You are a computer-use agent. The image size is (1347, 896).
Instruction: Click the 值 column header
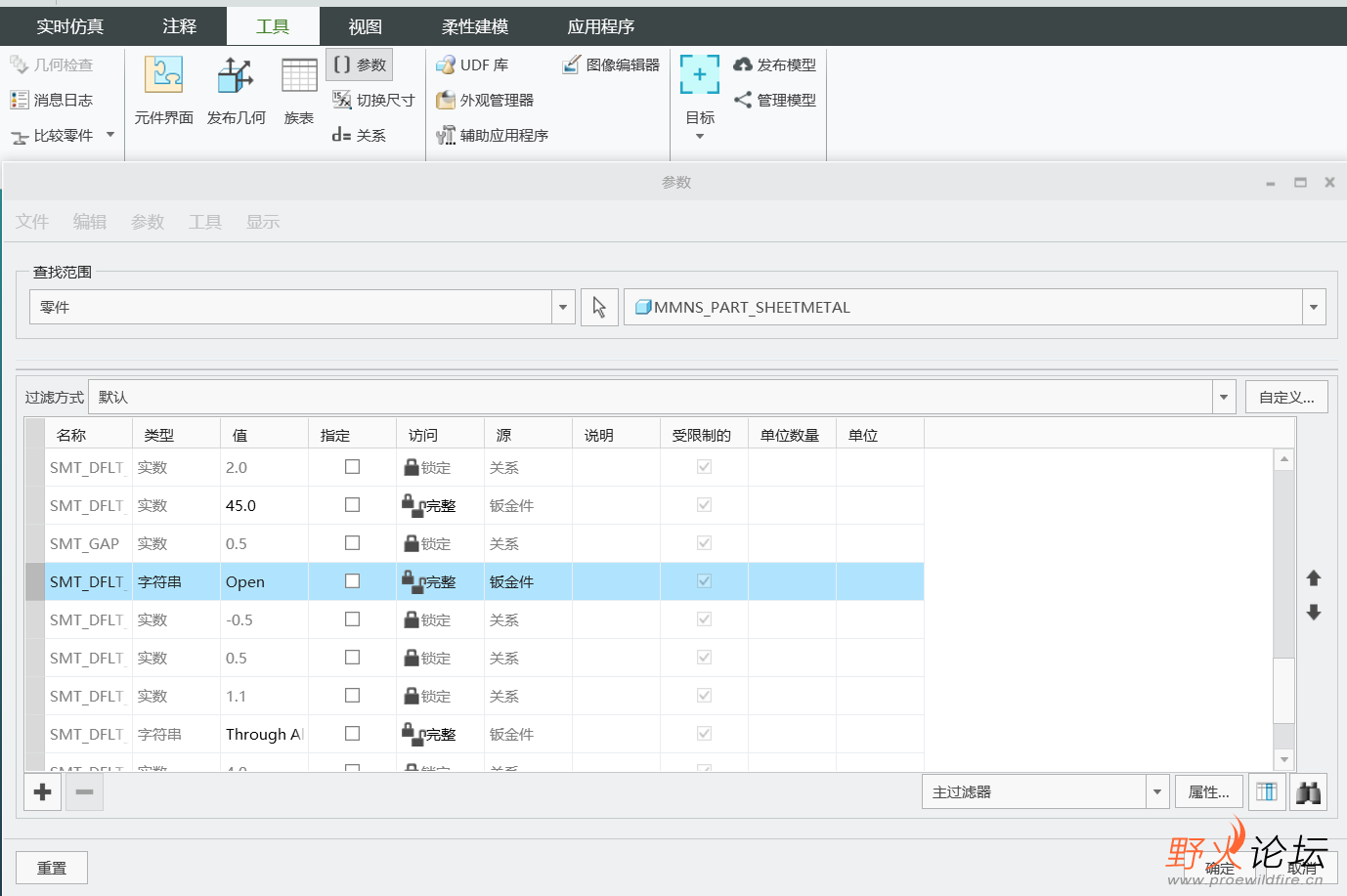[264, 435]
